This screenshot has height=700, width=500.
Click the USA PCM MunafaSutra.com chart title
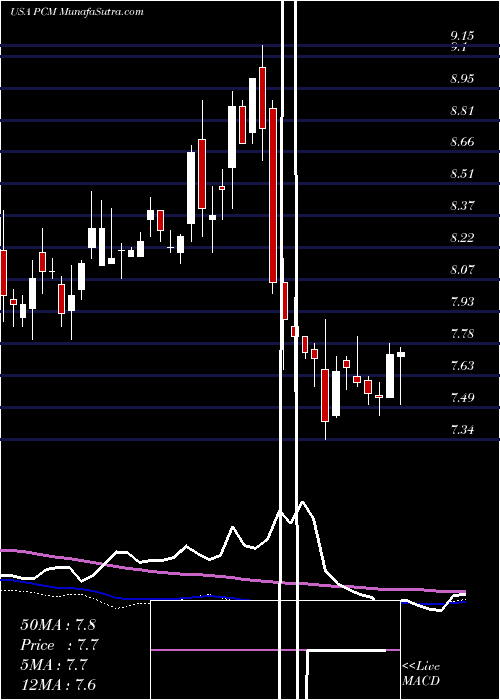coord(77,12)
